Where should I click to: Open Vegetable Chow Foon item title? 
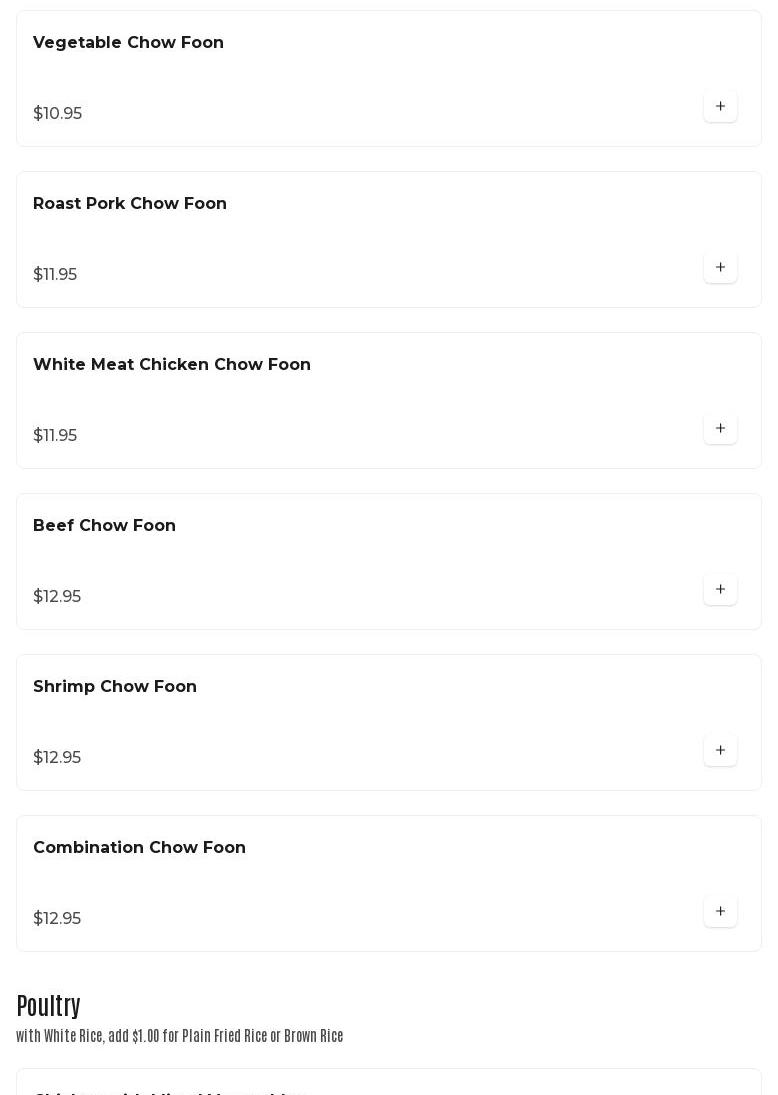pos(129,42)
